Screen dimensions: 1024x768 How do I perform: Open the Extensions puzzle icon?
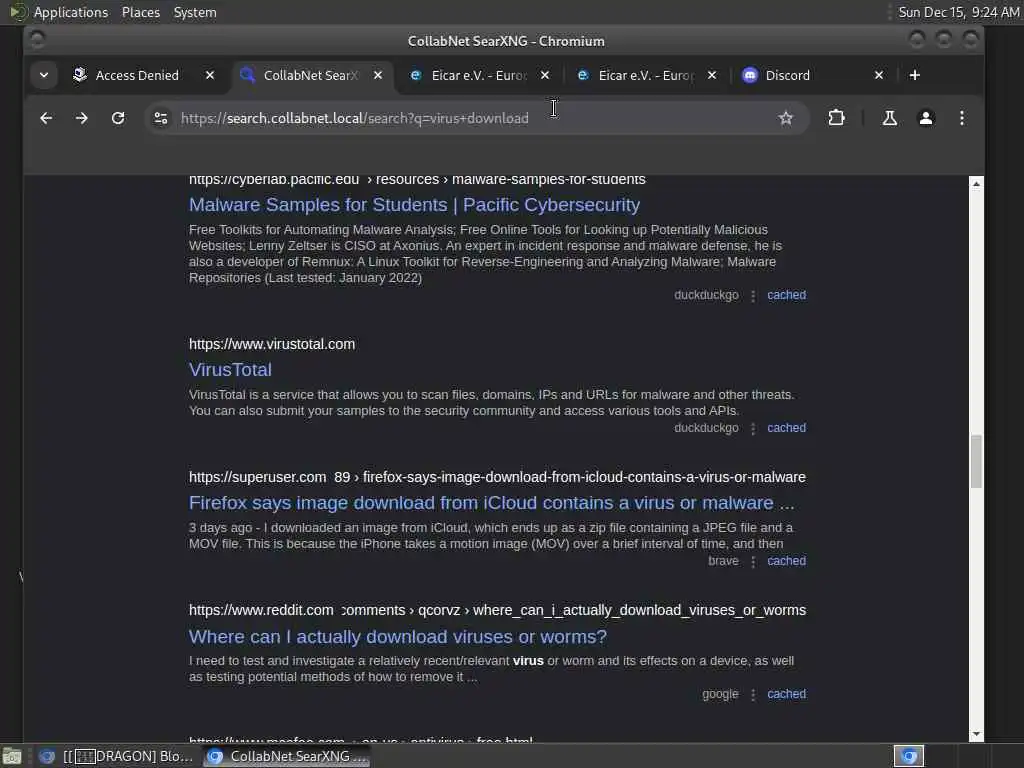[836, 118]
